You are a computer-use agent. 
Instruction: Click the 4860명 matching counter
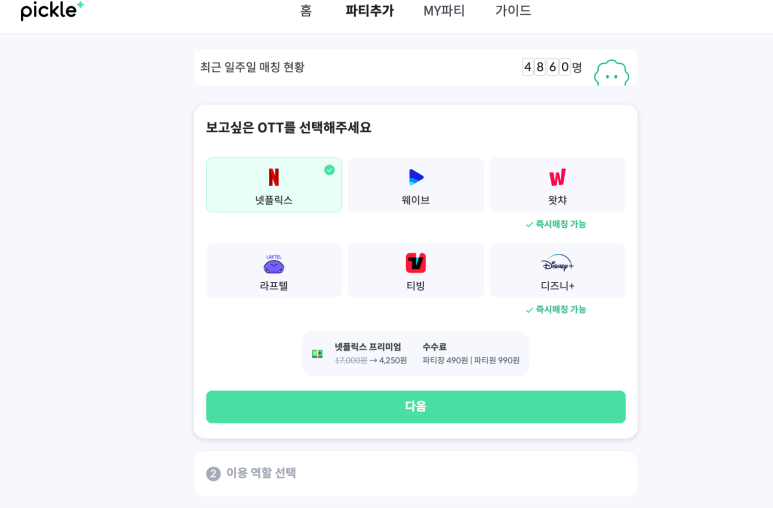(552, 67)
